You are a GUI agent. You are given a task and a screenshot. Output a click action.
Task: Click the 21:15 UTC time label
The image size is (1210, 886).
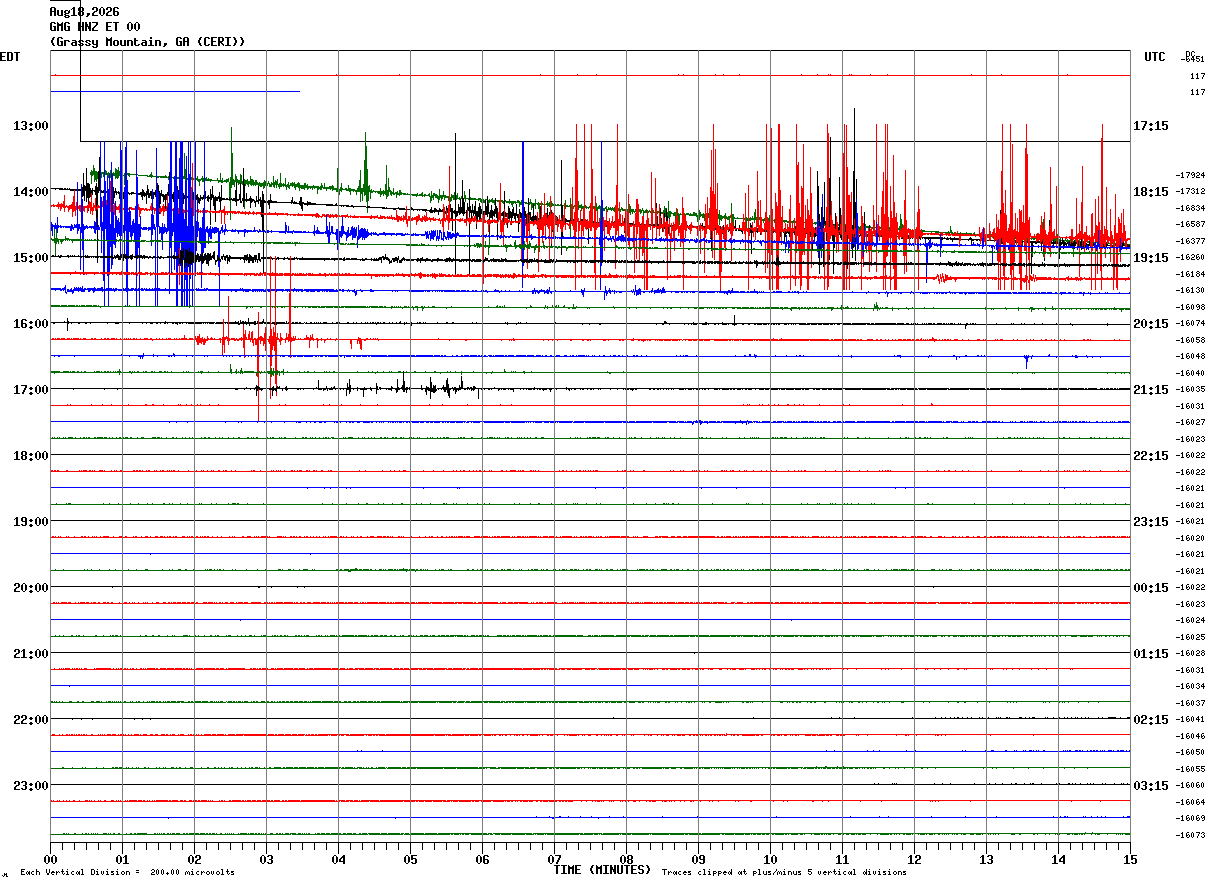(x=1150, y=390)
